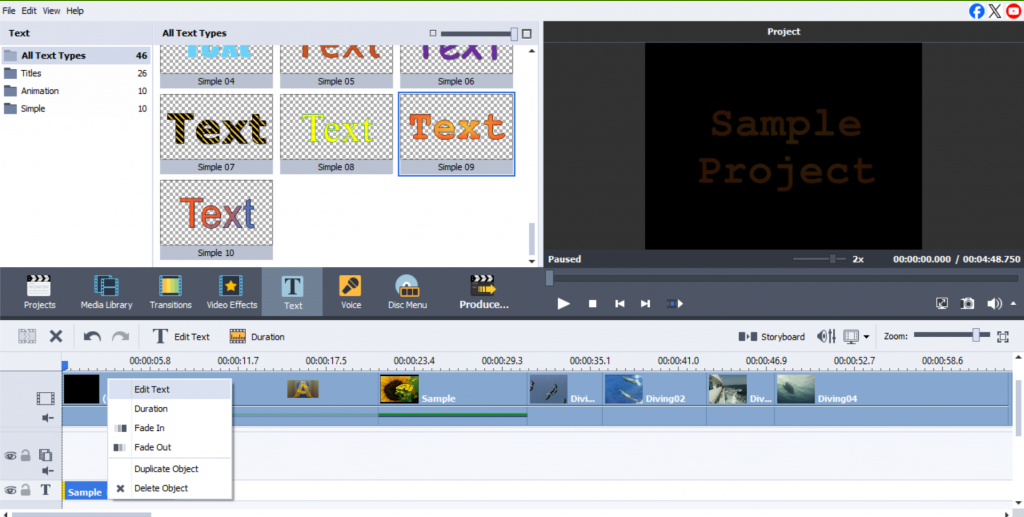Open the Media Library panel
Screen dimensions: 1024x517
click(106, 291)
